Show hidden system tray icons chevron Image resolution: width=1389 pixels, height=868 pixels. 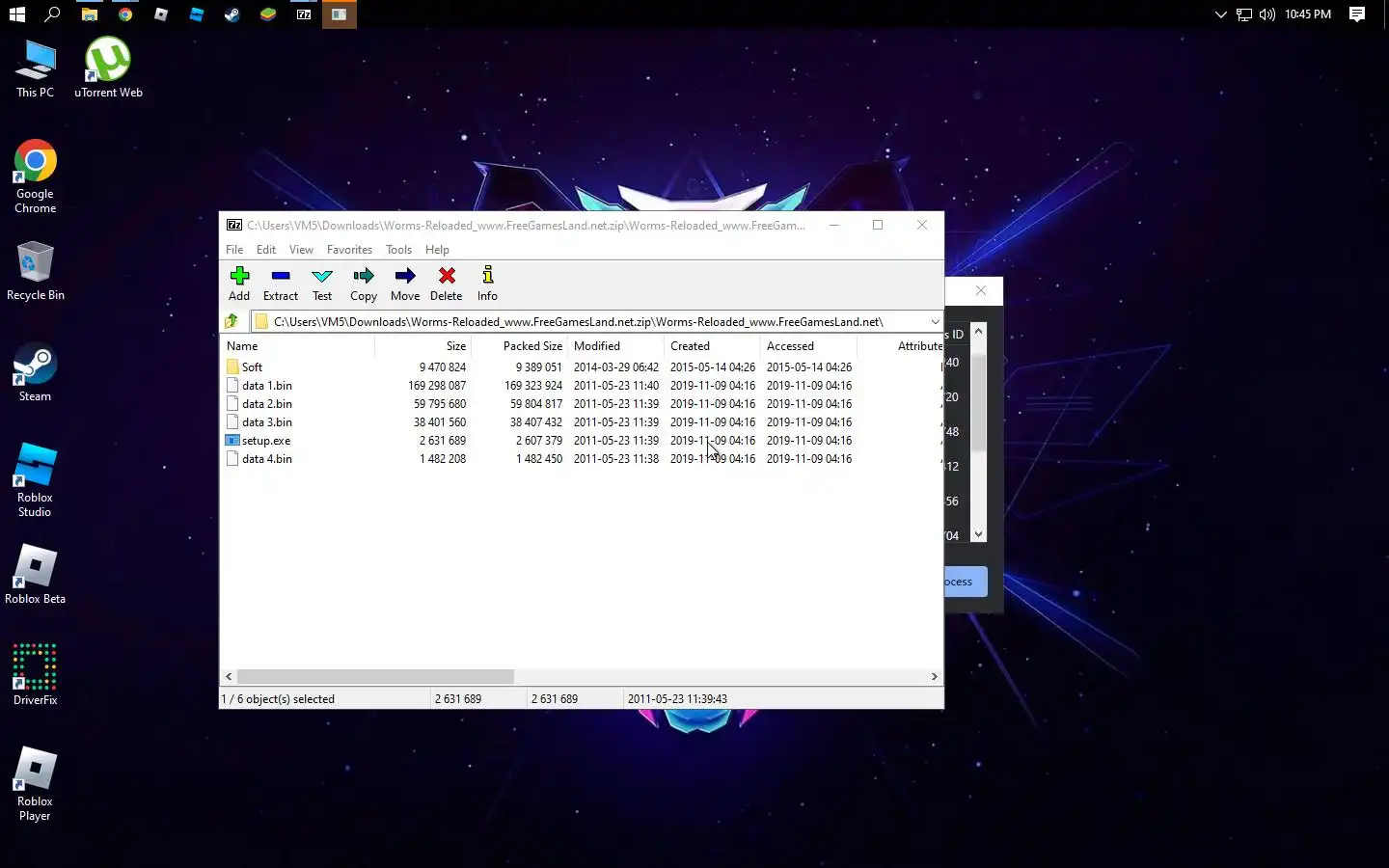coord(1220,14)
